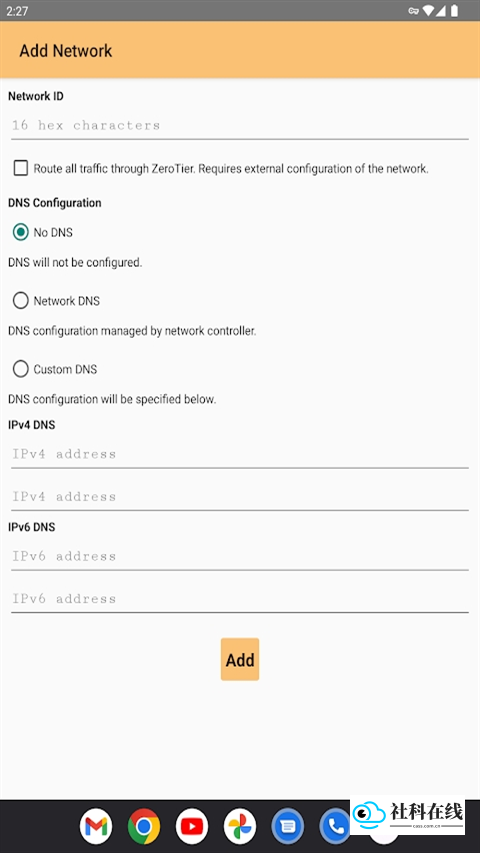Select the Network DNS radio option

(x=21, y=300)
